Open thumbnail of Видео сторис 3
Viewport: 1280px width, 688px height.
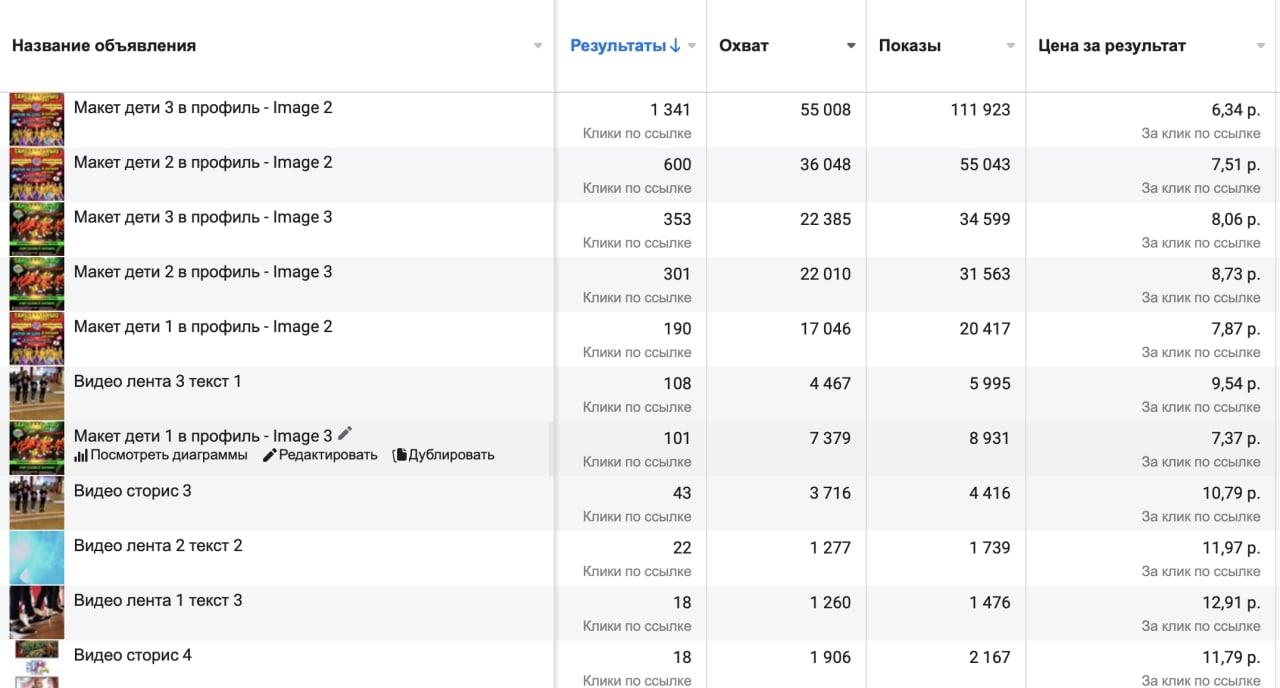pos(37,503)
